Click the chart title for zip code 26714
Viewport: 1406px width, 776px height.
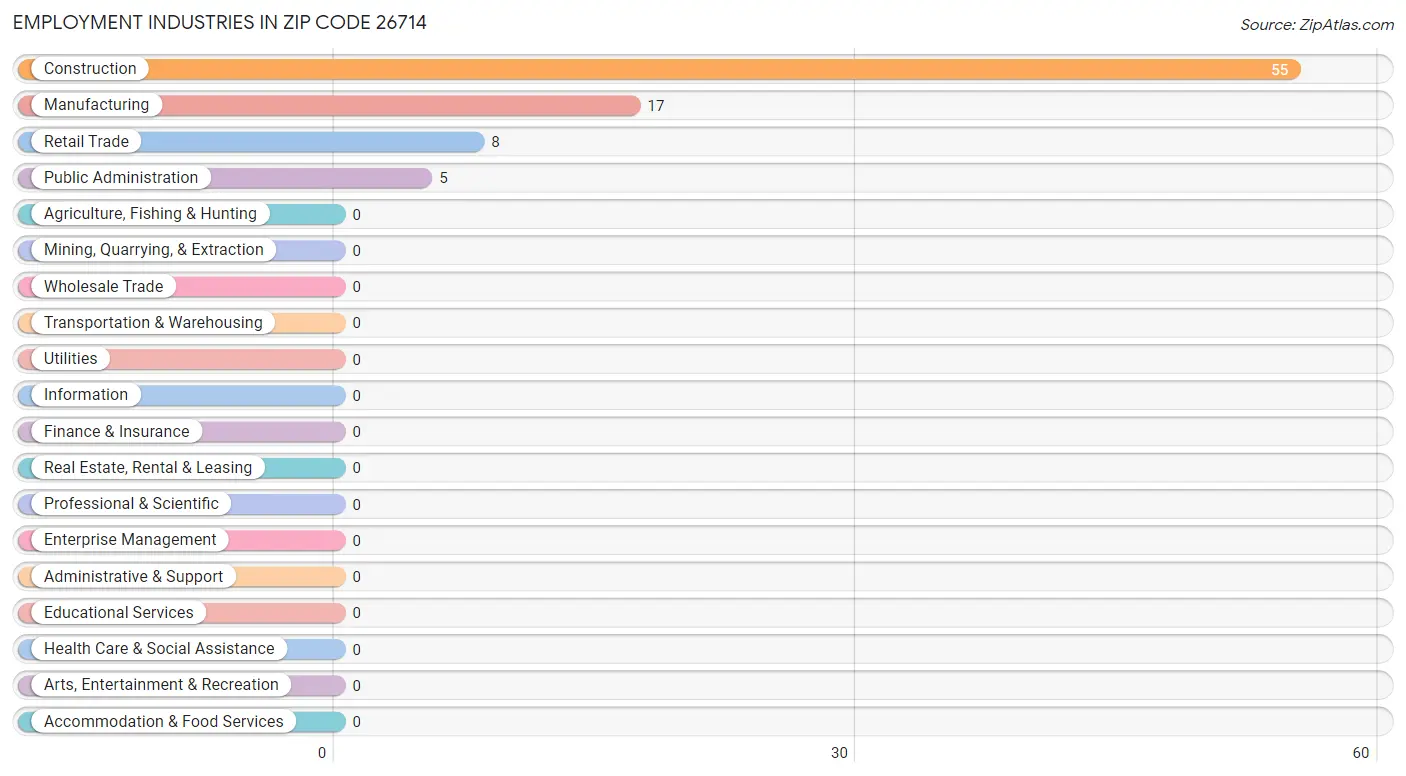tap(220, 23)
